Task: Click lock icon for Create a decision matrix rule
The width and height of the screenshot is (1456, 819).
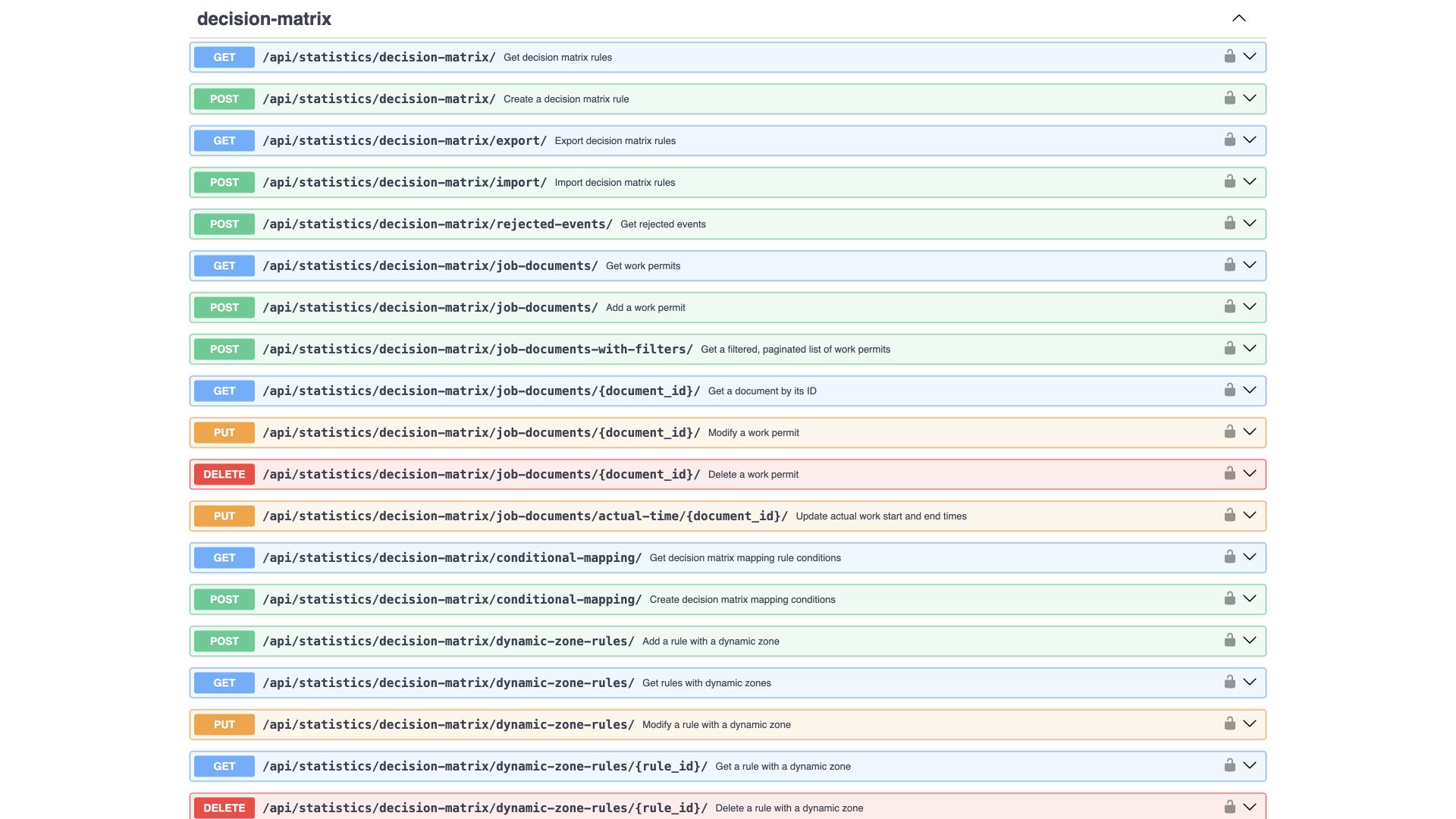Action: 1229,98
